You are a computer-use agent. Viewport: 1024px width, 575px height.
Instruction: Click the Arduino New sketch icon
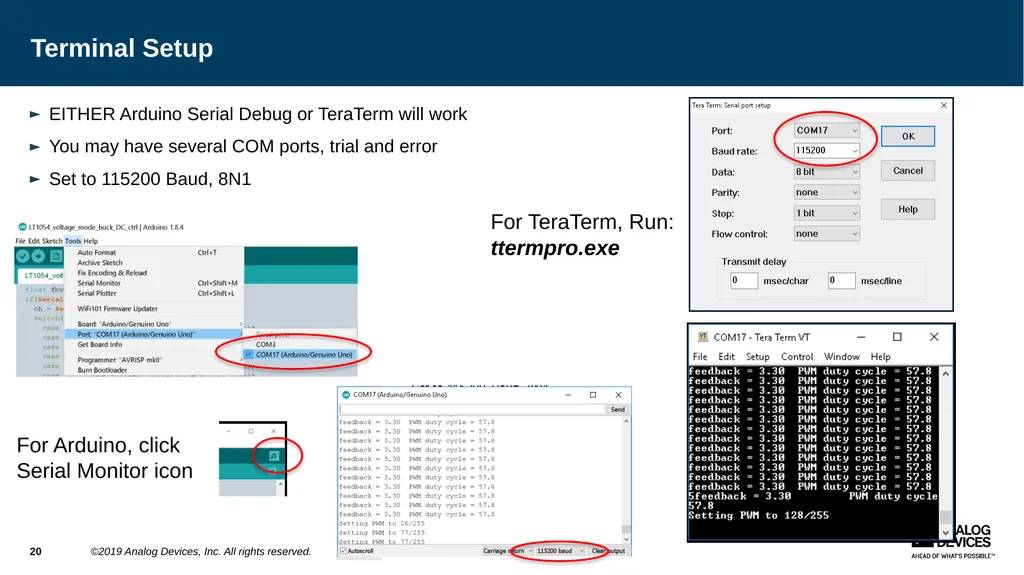56,257
